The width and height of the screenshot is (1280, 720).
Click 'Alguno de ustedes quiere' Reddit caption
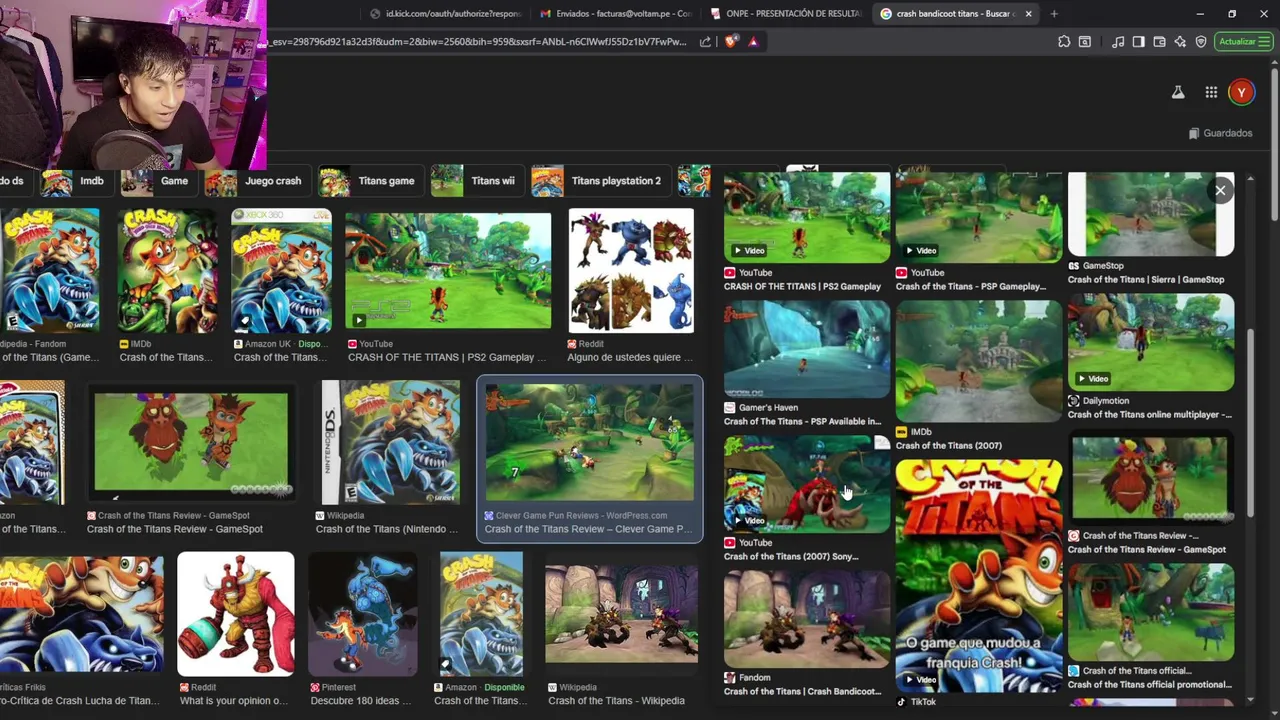pyautogui.click(x=630, y=357)
